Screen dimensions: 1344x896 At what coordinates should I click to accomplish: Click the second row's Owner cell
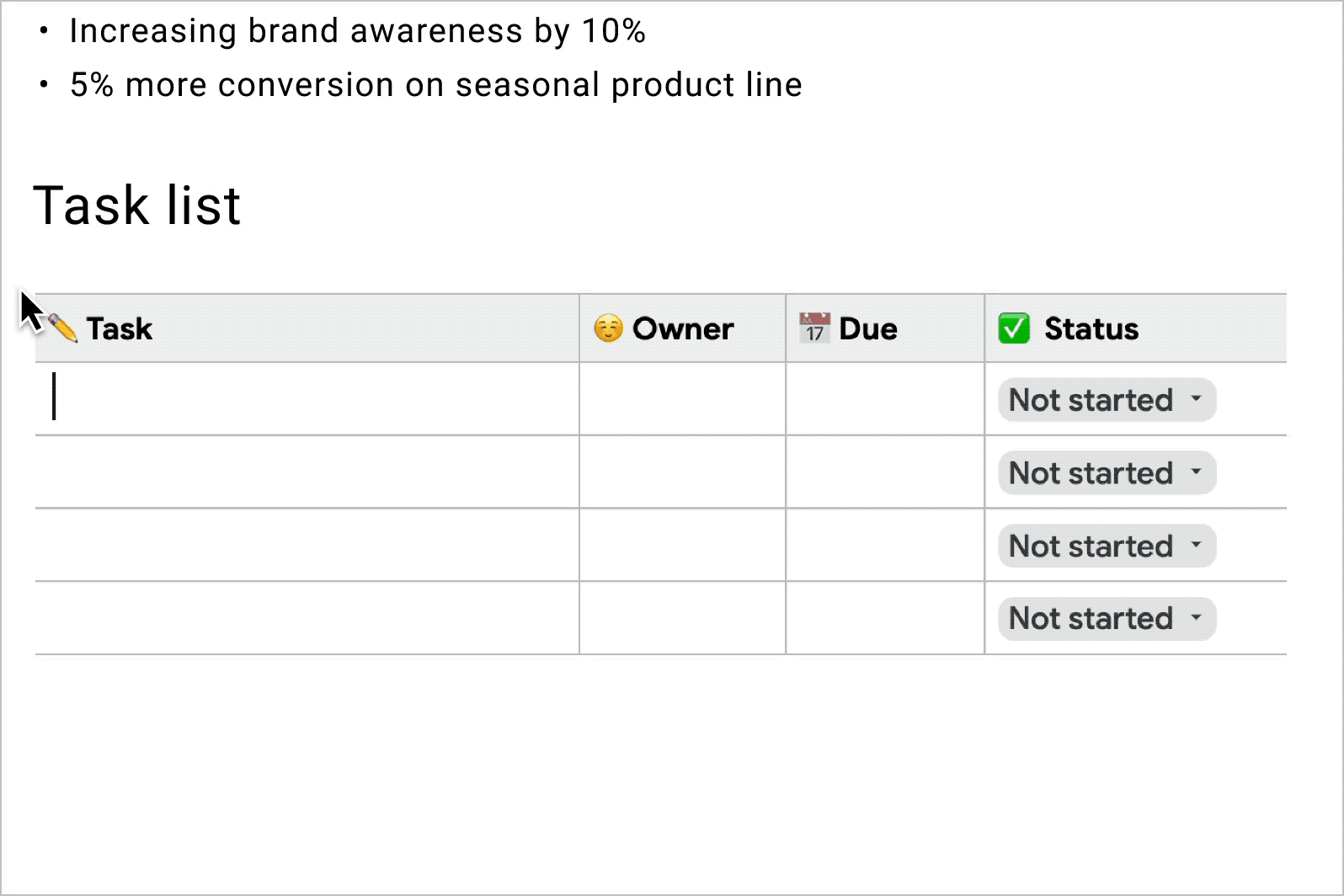click(682, 472)
